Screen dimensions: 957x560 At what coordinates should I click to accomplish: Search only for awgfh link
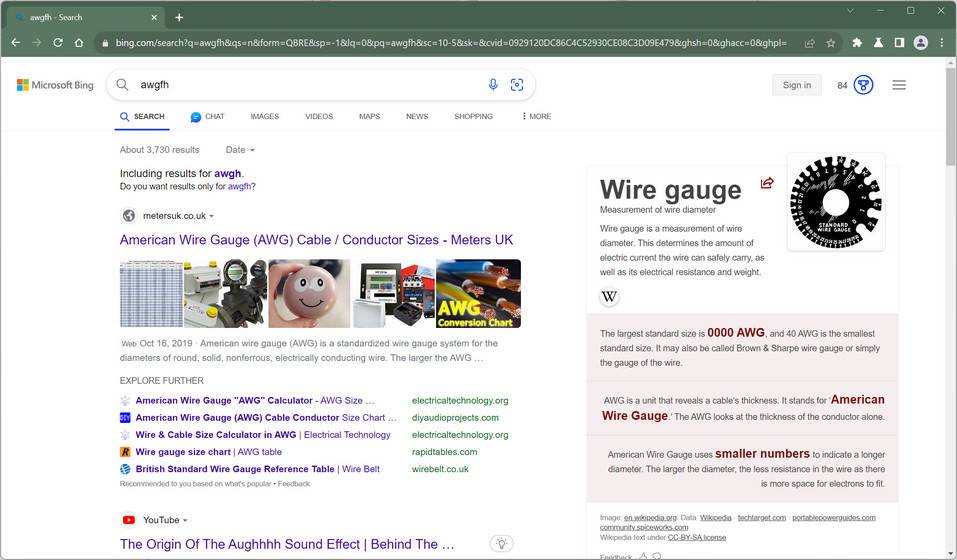(239, 187)
